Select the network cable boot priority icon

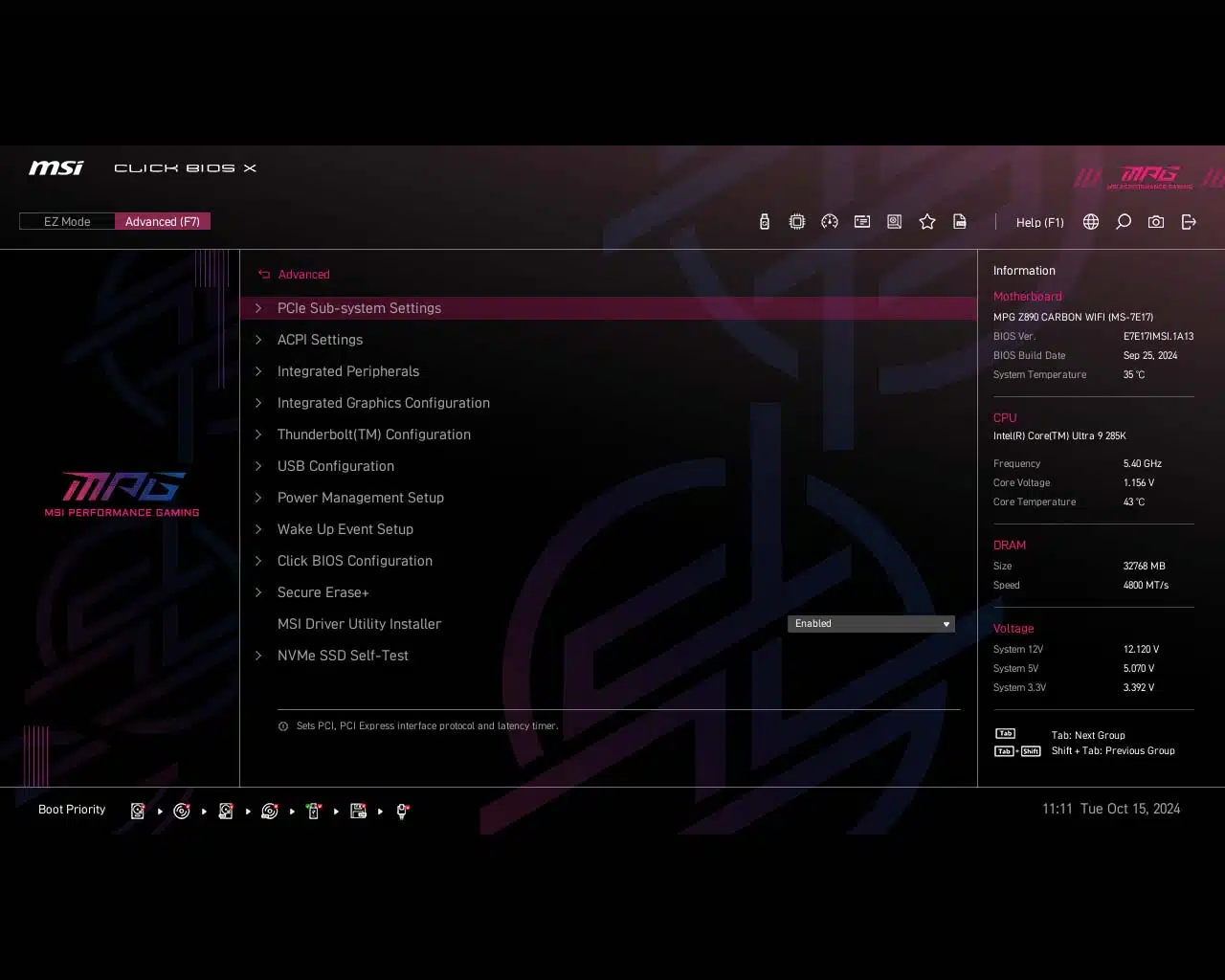point(403,811)
